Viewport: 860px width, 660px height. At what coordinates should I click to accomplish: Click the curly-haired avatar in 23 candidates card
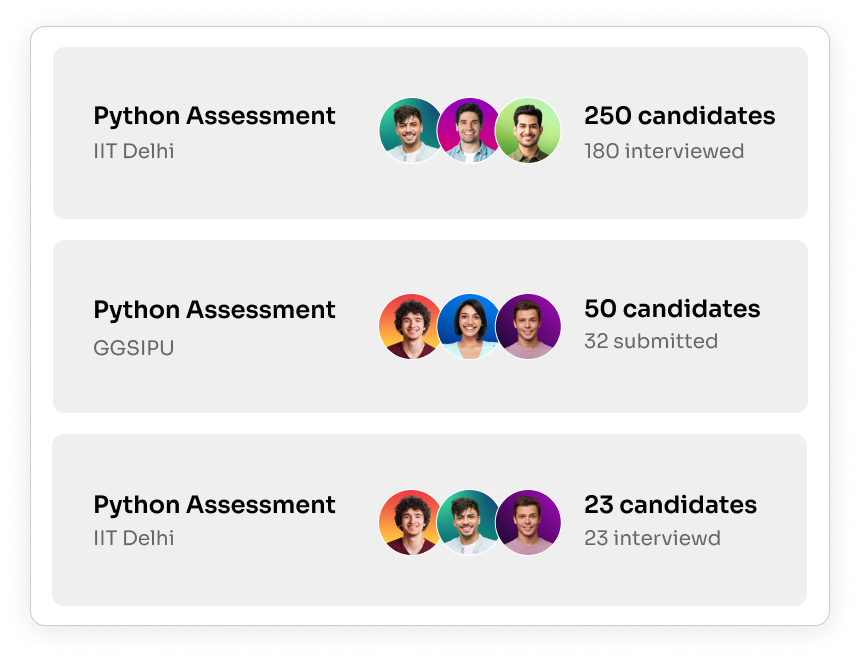[x=411, y=522]
